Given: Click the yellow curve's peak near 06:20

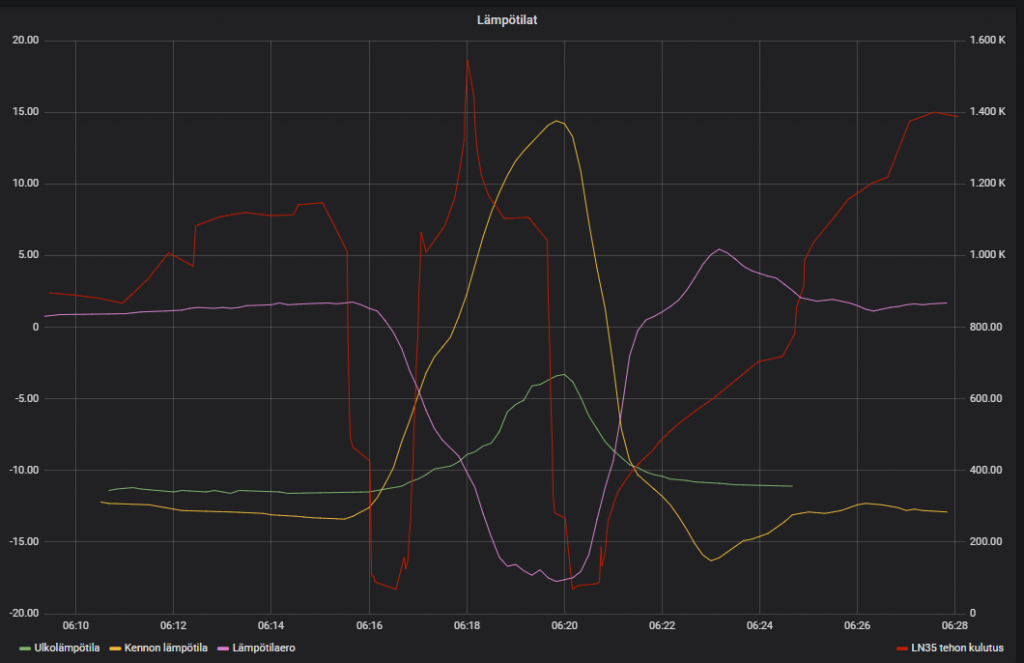Looking at the screenshot, I should click(x=556, y=121).
